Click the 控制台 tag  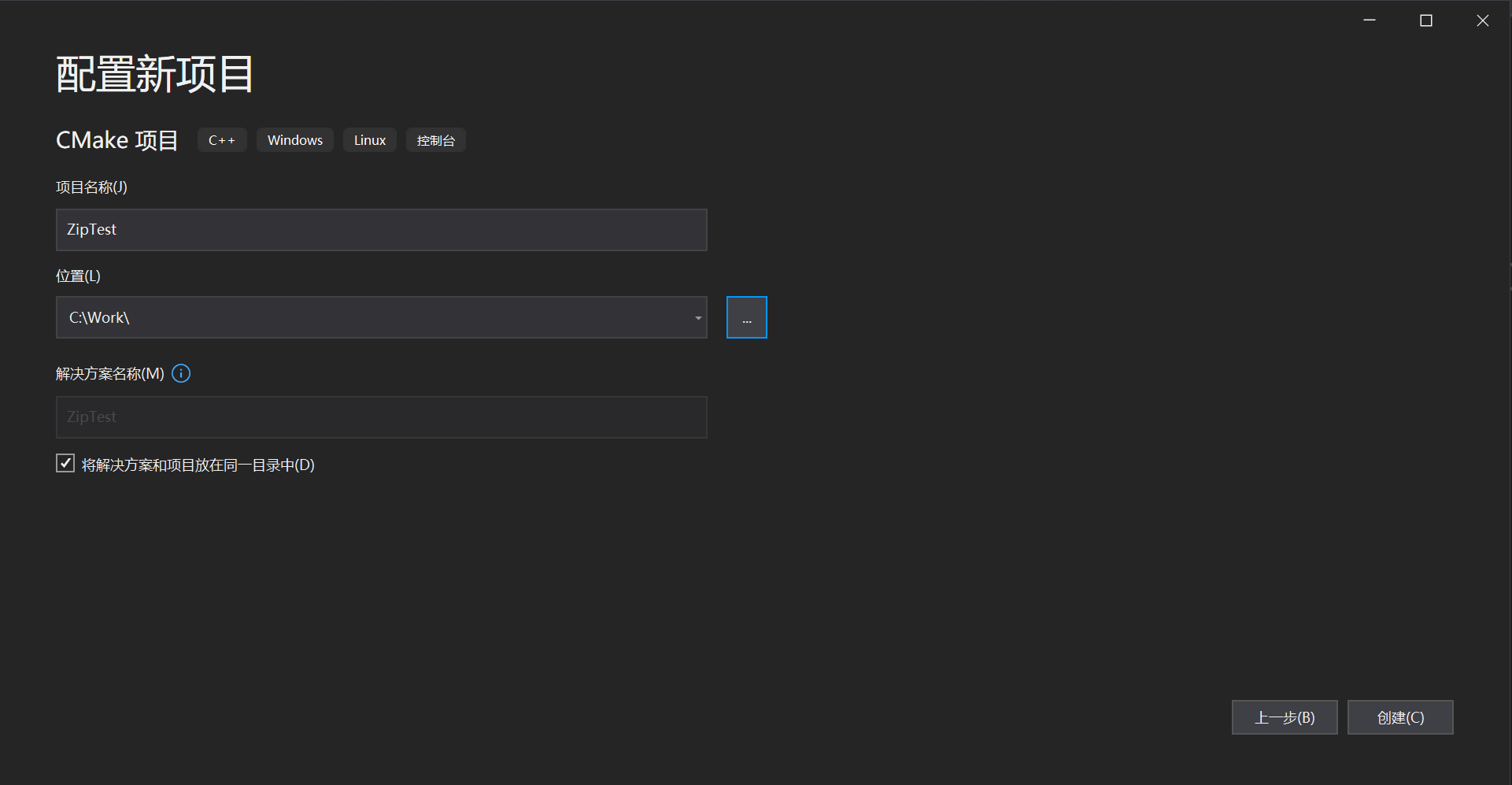pyautogui.click(x=436, y=140)
